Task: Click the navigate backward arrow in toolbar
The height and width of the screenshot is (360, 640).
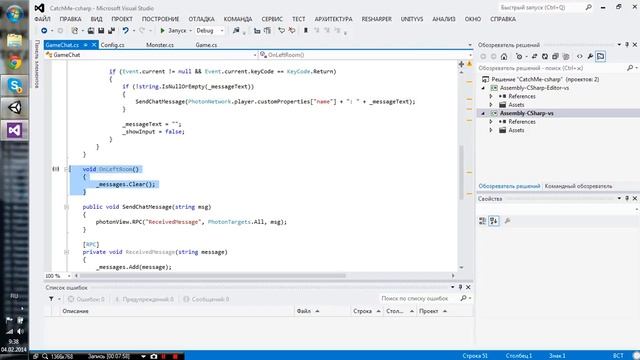Action: click(44, 31)
